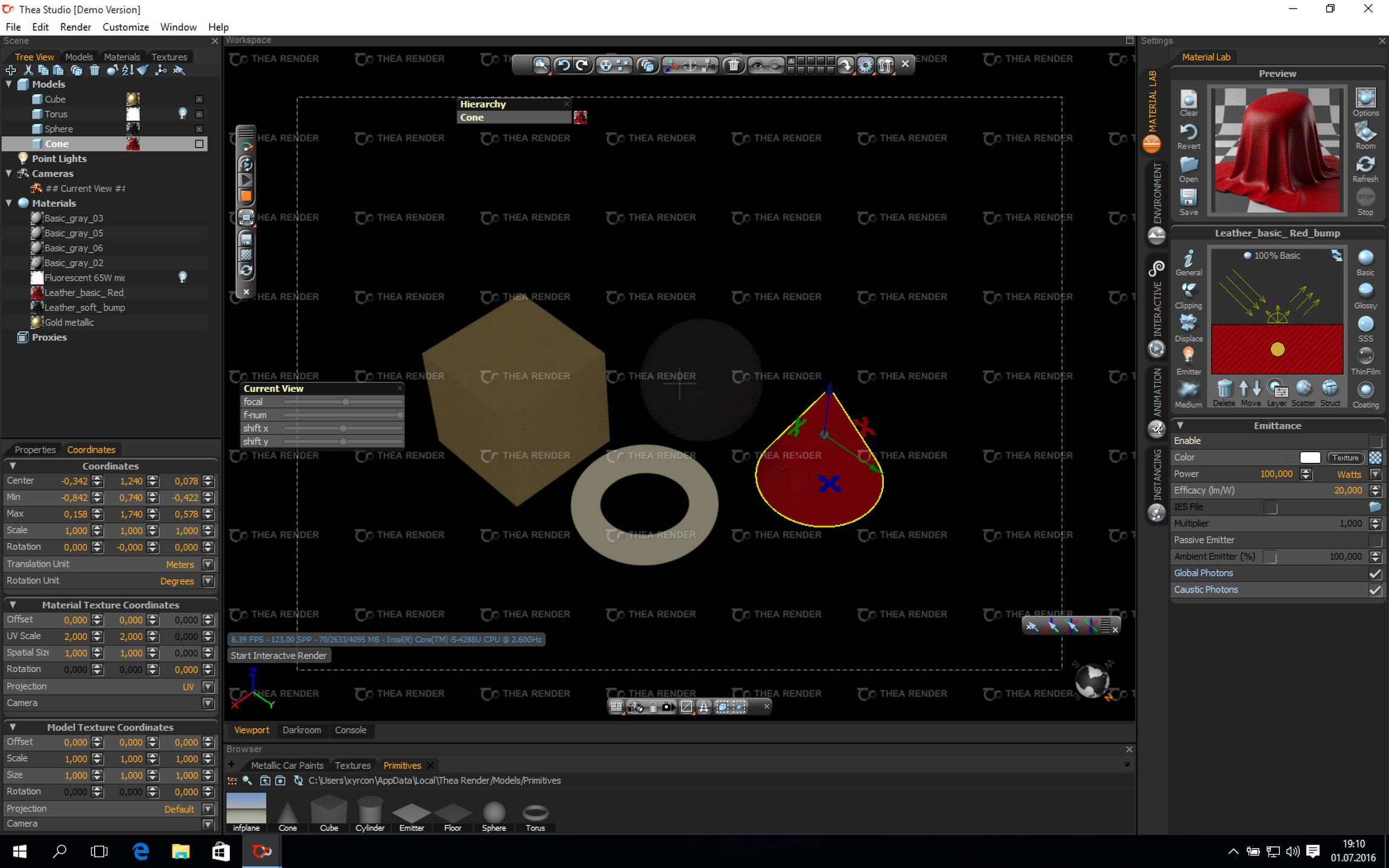Click the Texture button next to Color
The height and width of the screenshot is (868, 1389).
click(1345, 458)
